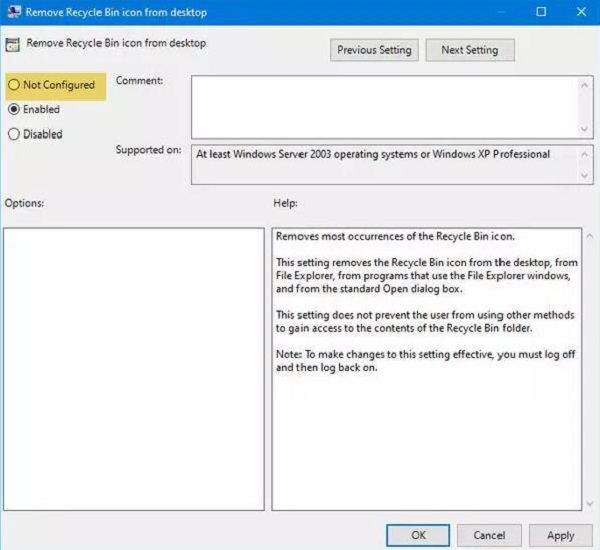Screen dimensions: 600x550
Task: Click the Help pane scroll up arrow
Action: pos(590,237)
